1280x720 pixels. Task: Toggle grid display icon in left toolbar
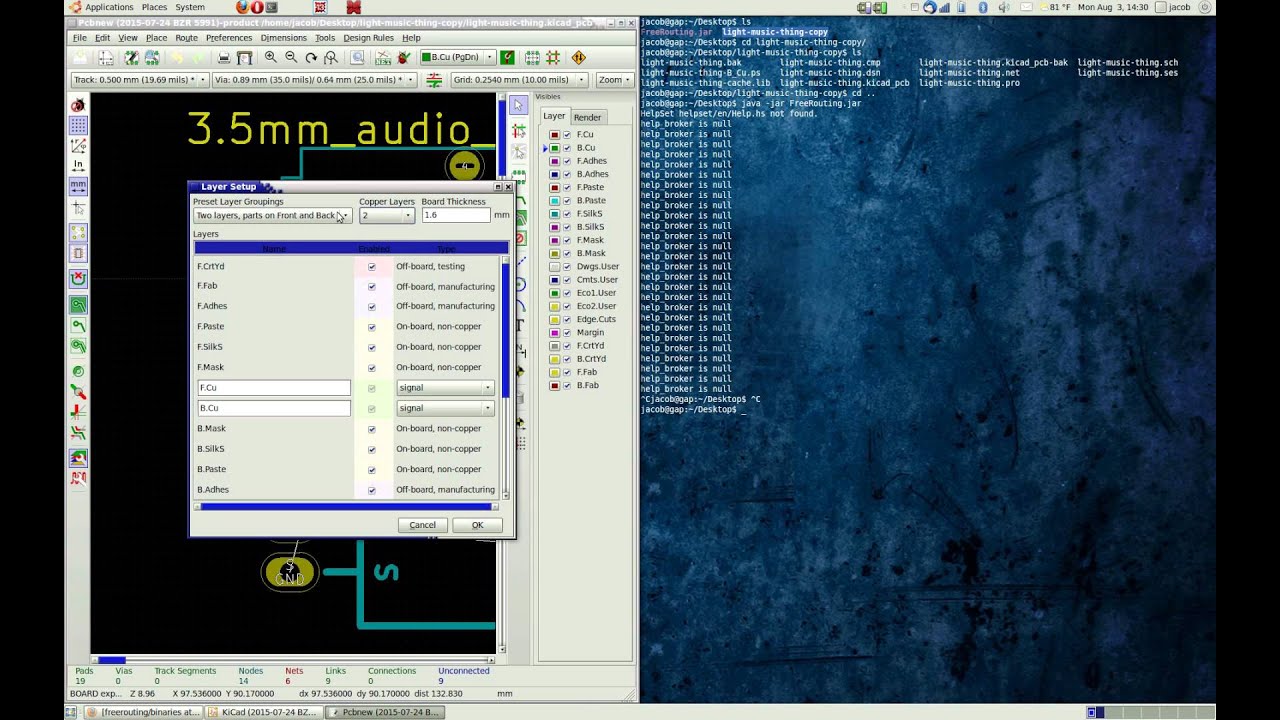pyautogui.click(x=78, y=125)
